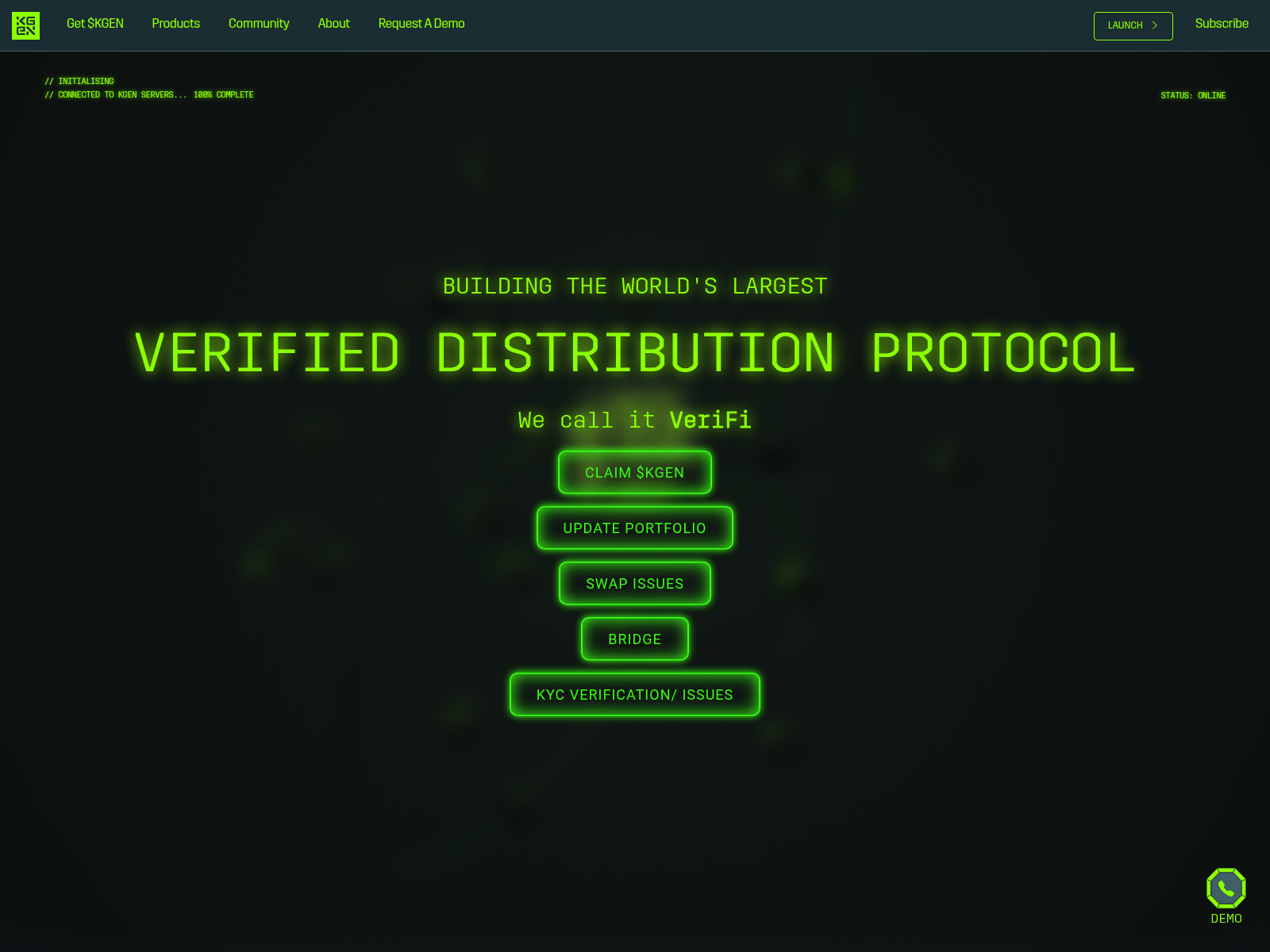Click the LAUNCH button
This screenshot has width=1270, height=952.
[1133, 26]
